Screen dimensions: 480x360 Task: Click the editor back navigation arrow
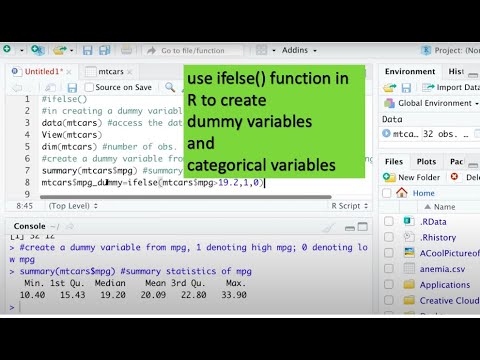(x=17, y=88)
